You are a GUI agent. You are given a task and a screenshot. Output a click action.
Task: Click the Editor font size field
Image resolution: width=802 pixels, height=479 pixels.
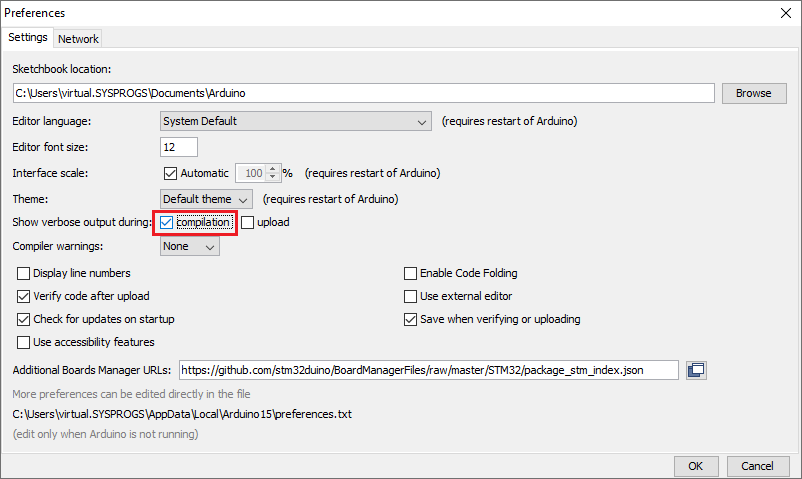click(179, 147)
